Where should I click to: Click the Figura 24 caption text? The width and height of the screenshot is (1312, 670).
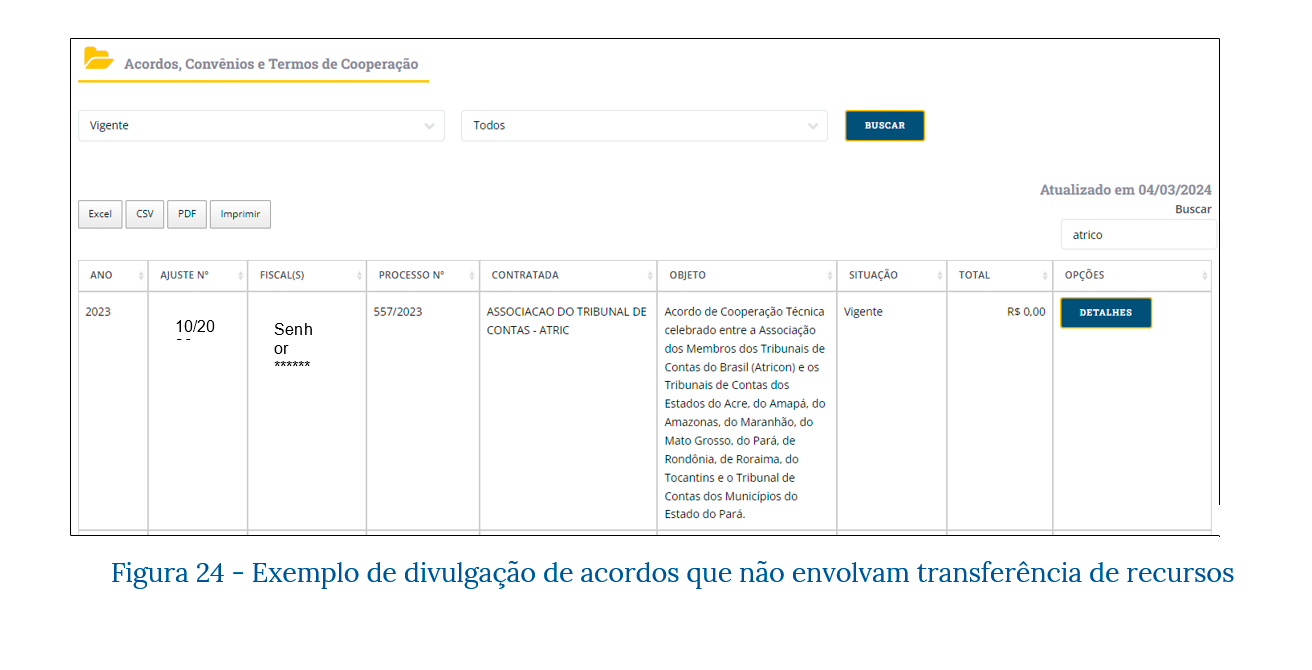(672, 574)
